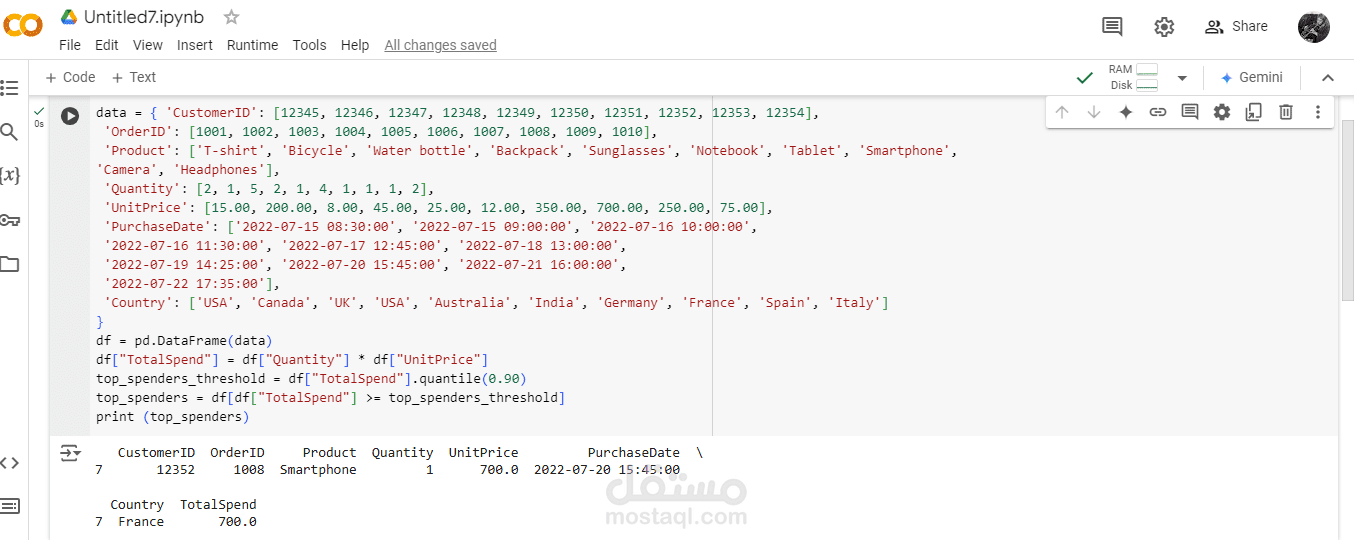
Task: Click the 'df = pd.DataFrame(data)' code line
Action: click(x=184, y=340)
